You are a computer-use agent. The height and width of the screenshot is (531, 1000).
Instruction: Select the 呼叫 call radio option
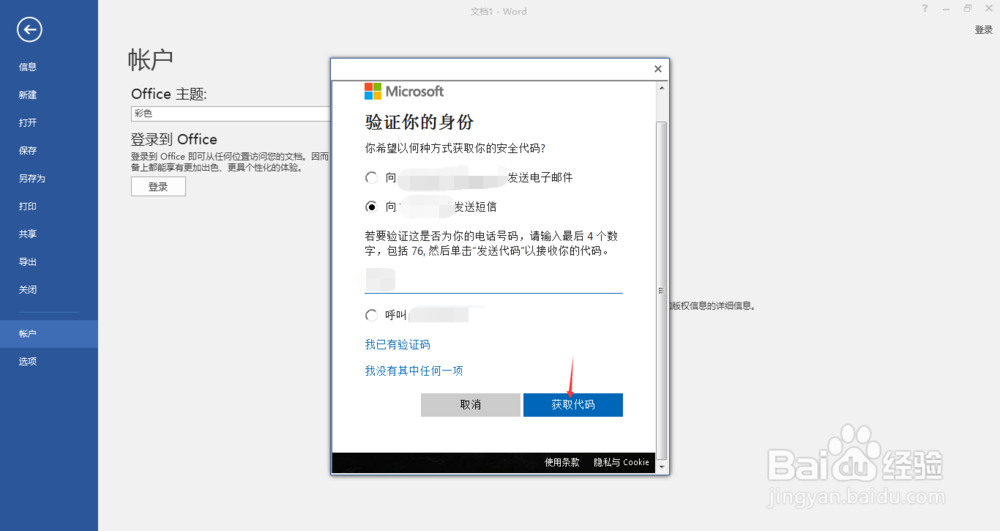[x=371, y=315]
